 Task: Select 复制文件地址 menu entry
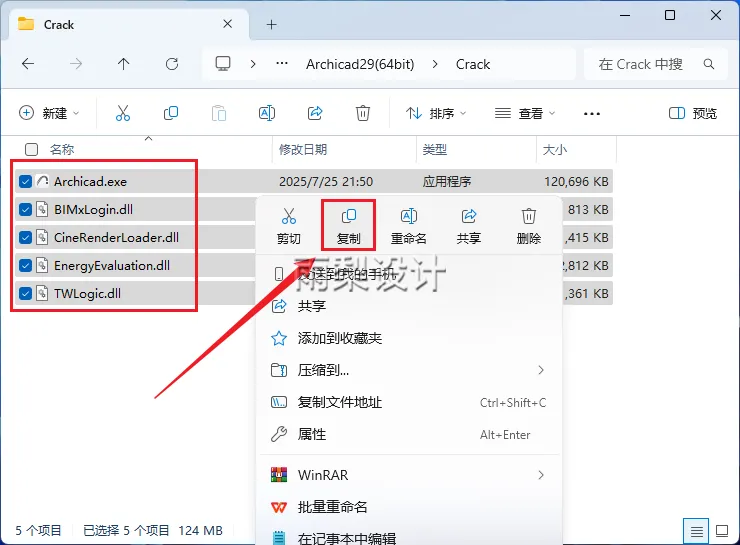(x=409, y=402)
